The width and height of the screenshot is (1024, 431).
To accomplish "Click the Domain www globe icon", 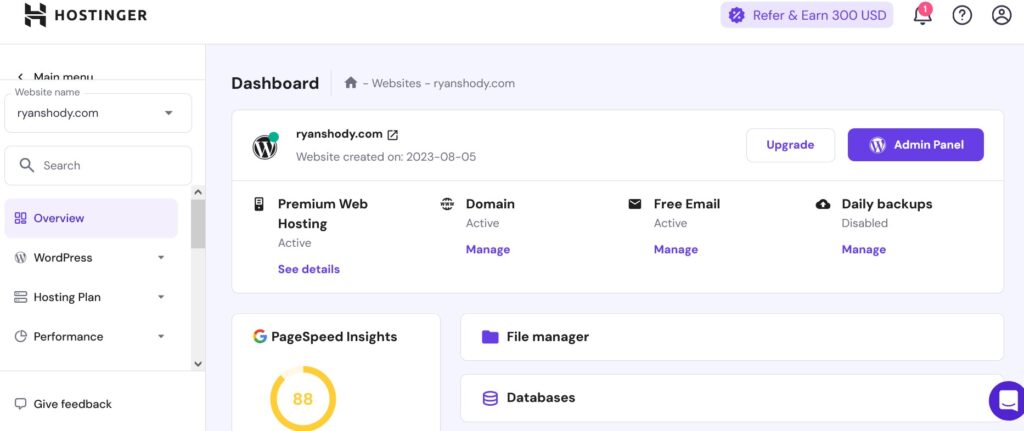I will [447, 204].
